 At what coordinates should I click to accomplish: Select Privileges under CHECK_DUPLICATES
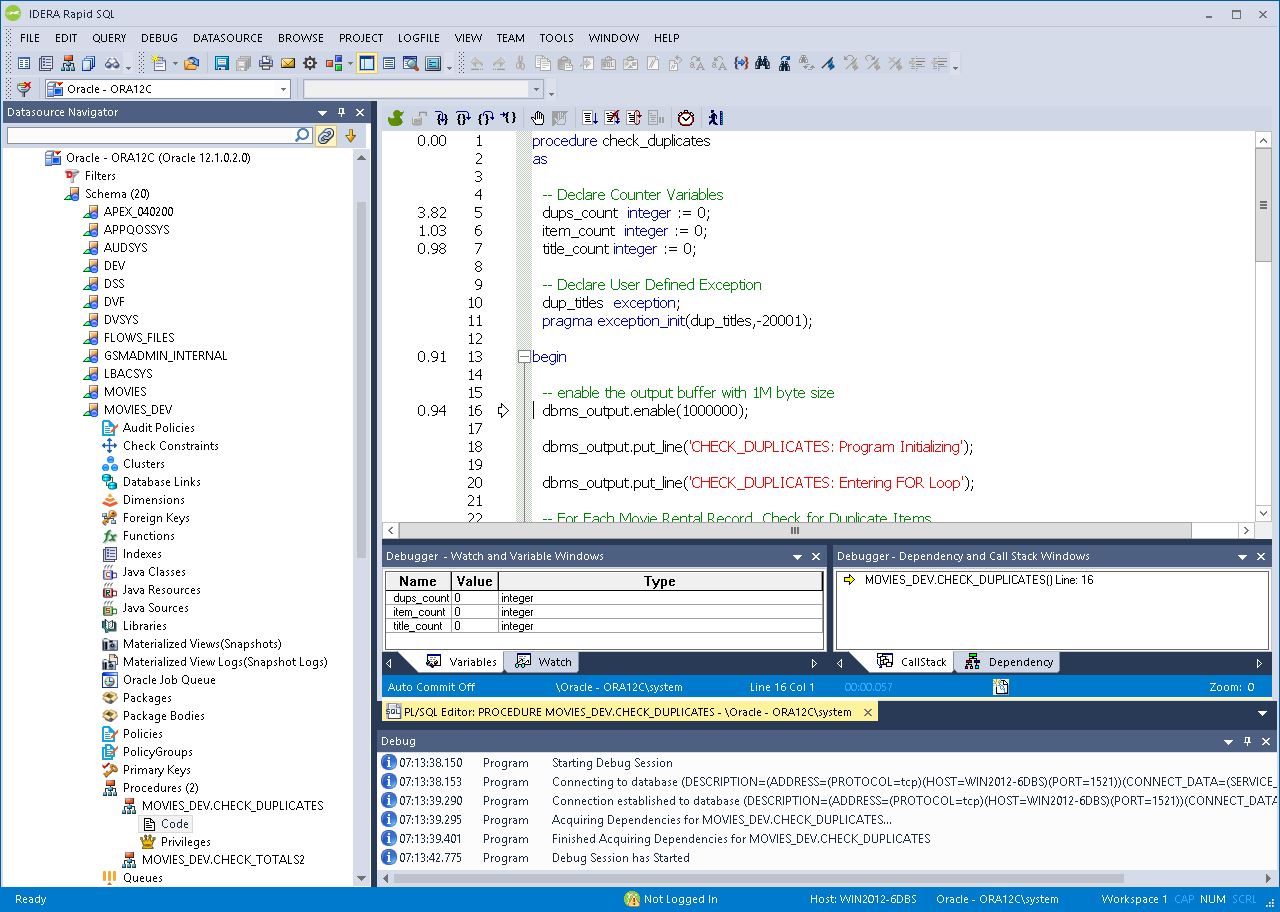(x=186, y=842)
